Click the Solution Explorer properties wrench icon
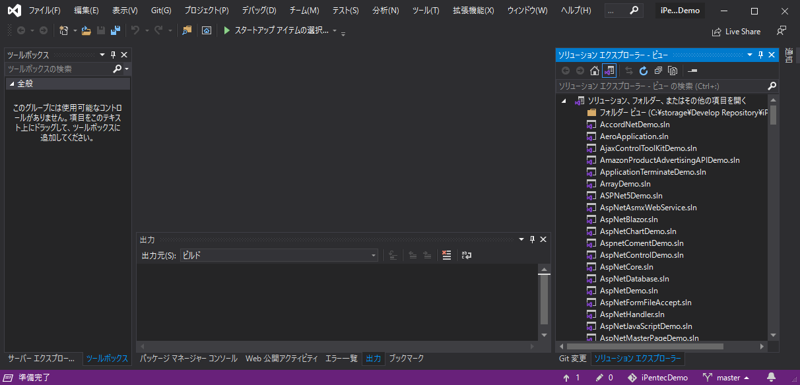800x385 pixels. point(692,70)
